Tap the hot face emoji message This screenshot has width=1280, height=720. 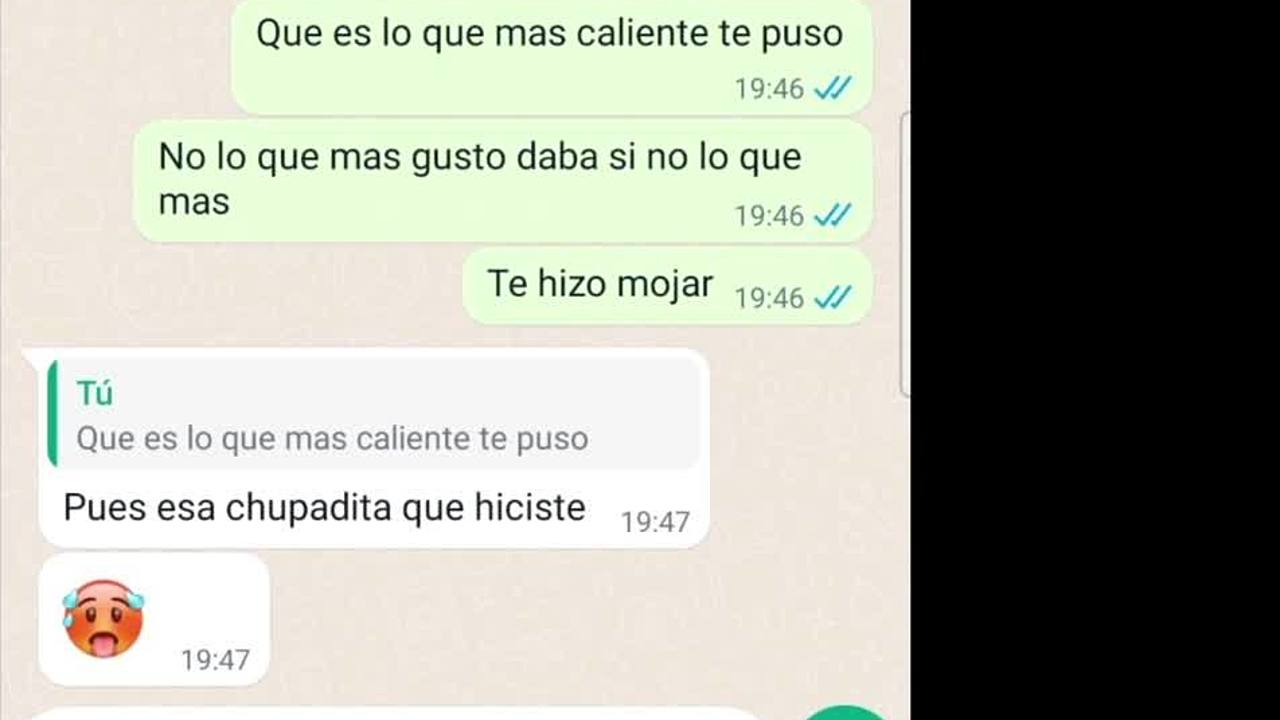103,618
